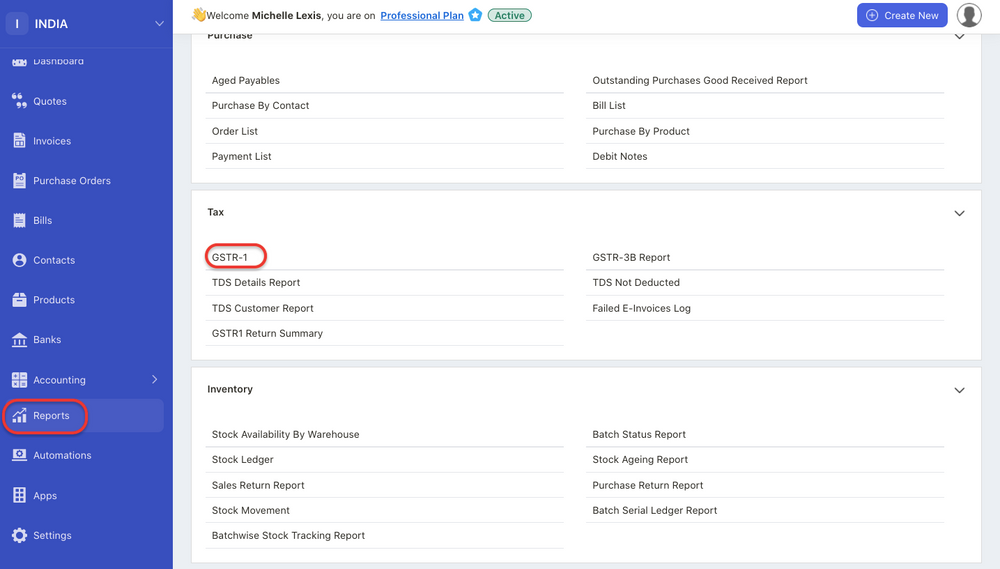Open the GSTR-3B Report

631,257
